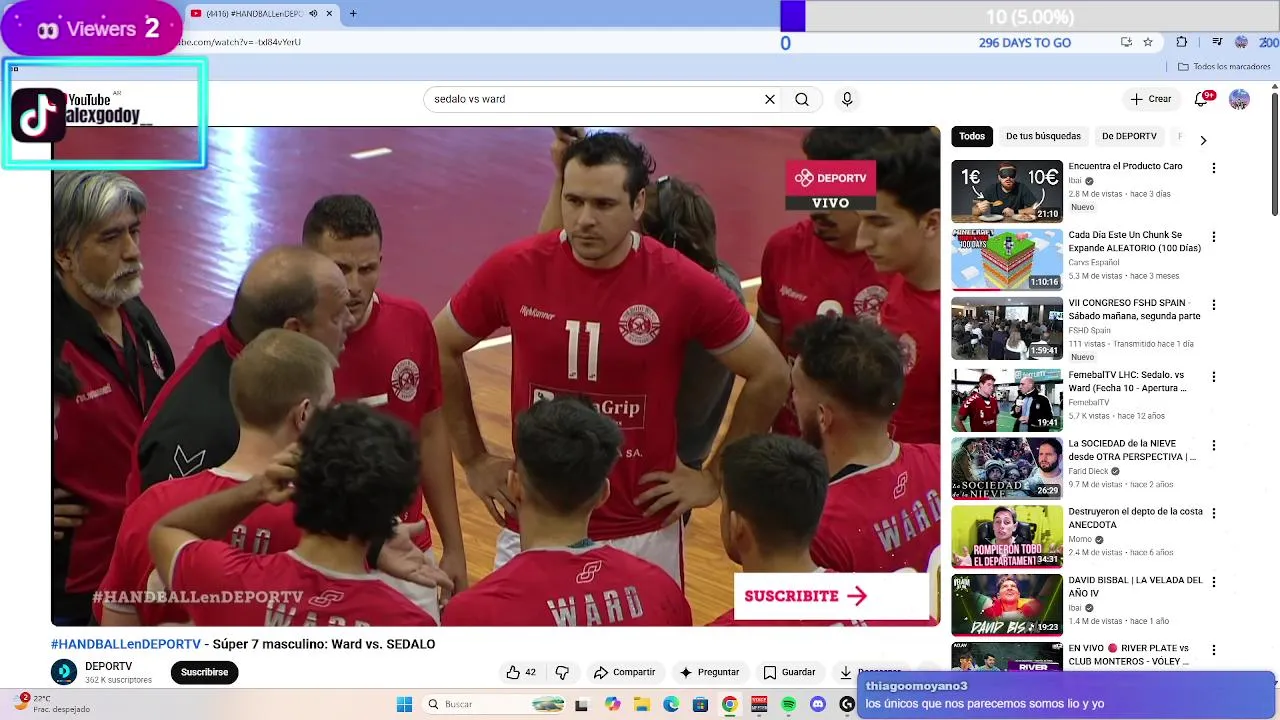Open options for 'La SOCIEDAD de la NIEVE'
The width and height of the screenshot is (1280, 720).
pos(1214,445)
